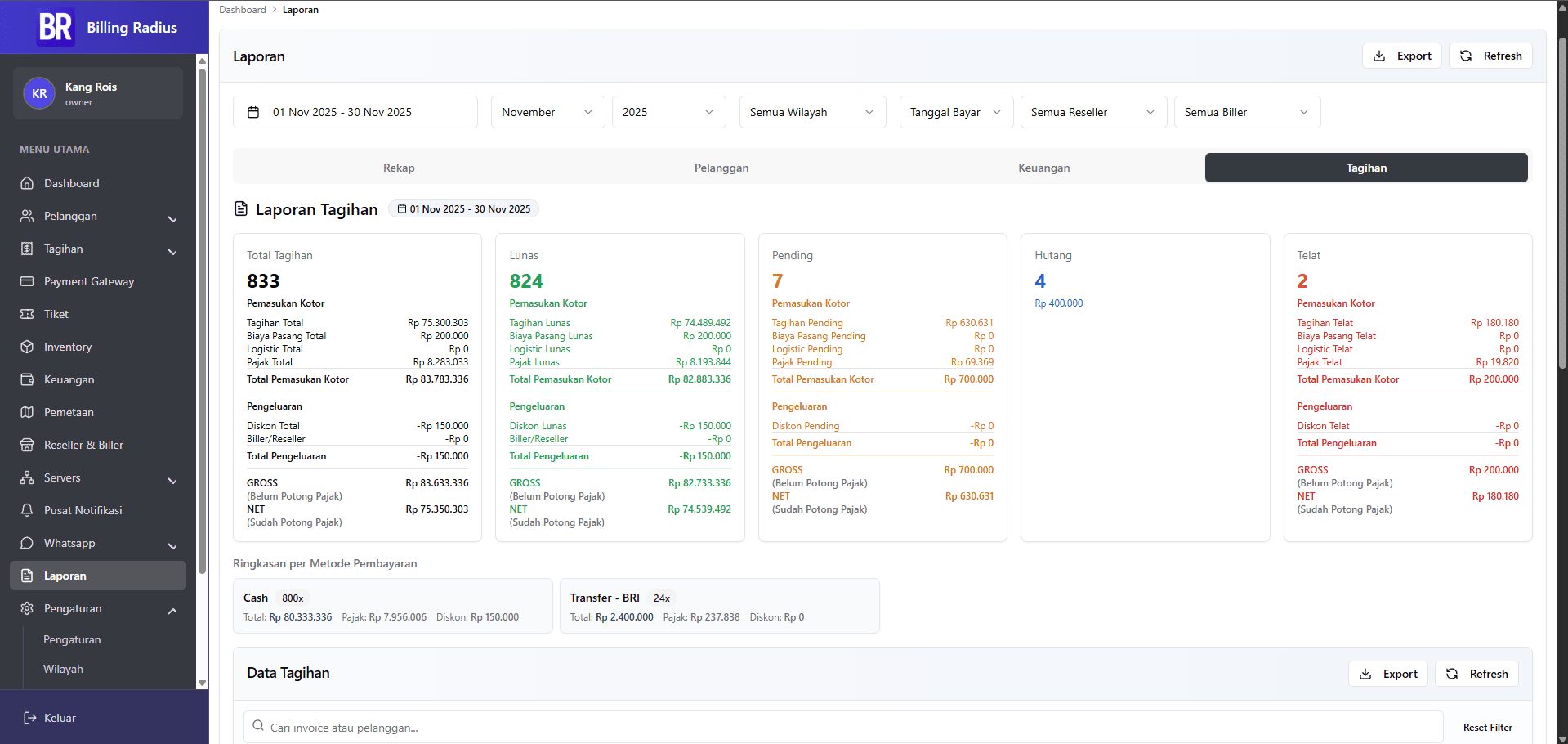
Task: Open the Semua Wilayah dropdown
Action: tap(811, 112)
